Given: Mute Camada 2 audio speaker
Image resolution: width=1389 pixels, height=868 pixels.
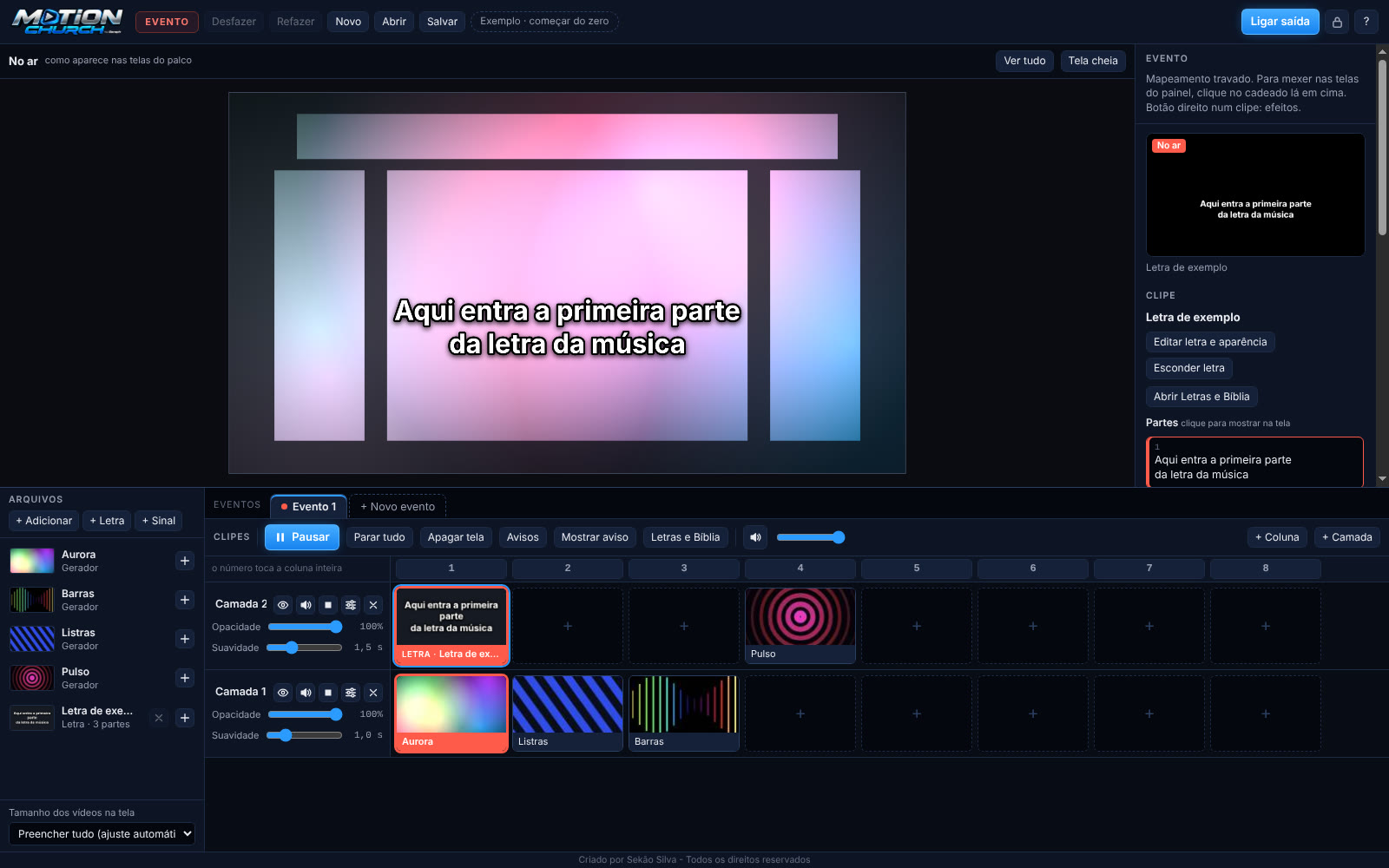Looking at the screenshot, I should (306, 605).
